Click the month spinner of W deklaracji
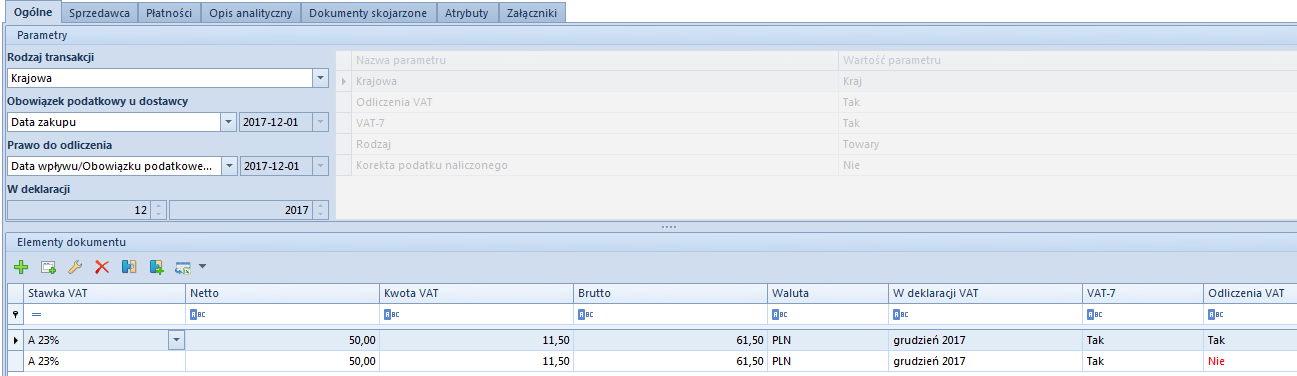The image size is (1297, 376). pyautogui.click(x=158, y=210)
